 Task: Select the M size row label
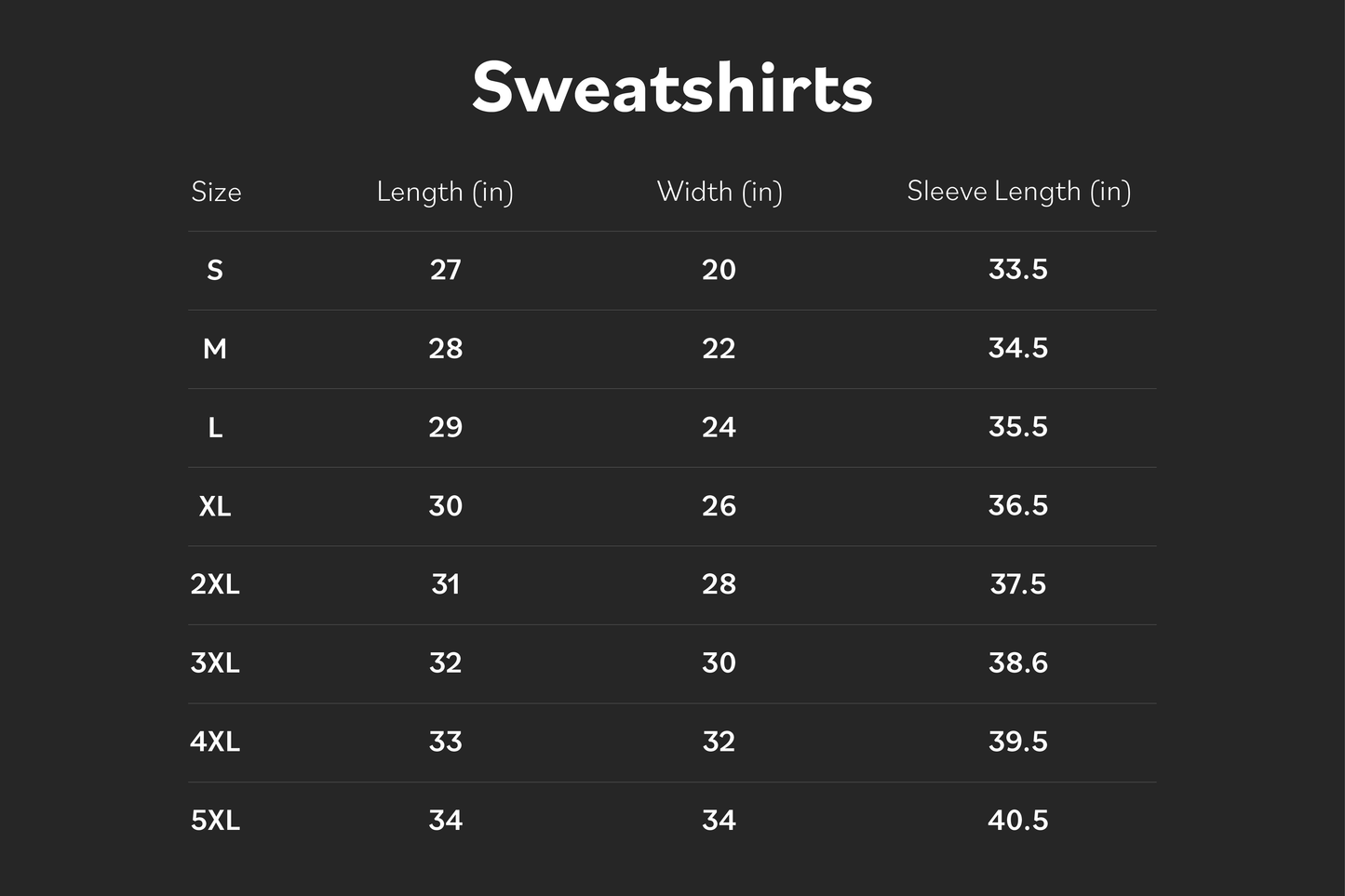(215, 349)
